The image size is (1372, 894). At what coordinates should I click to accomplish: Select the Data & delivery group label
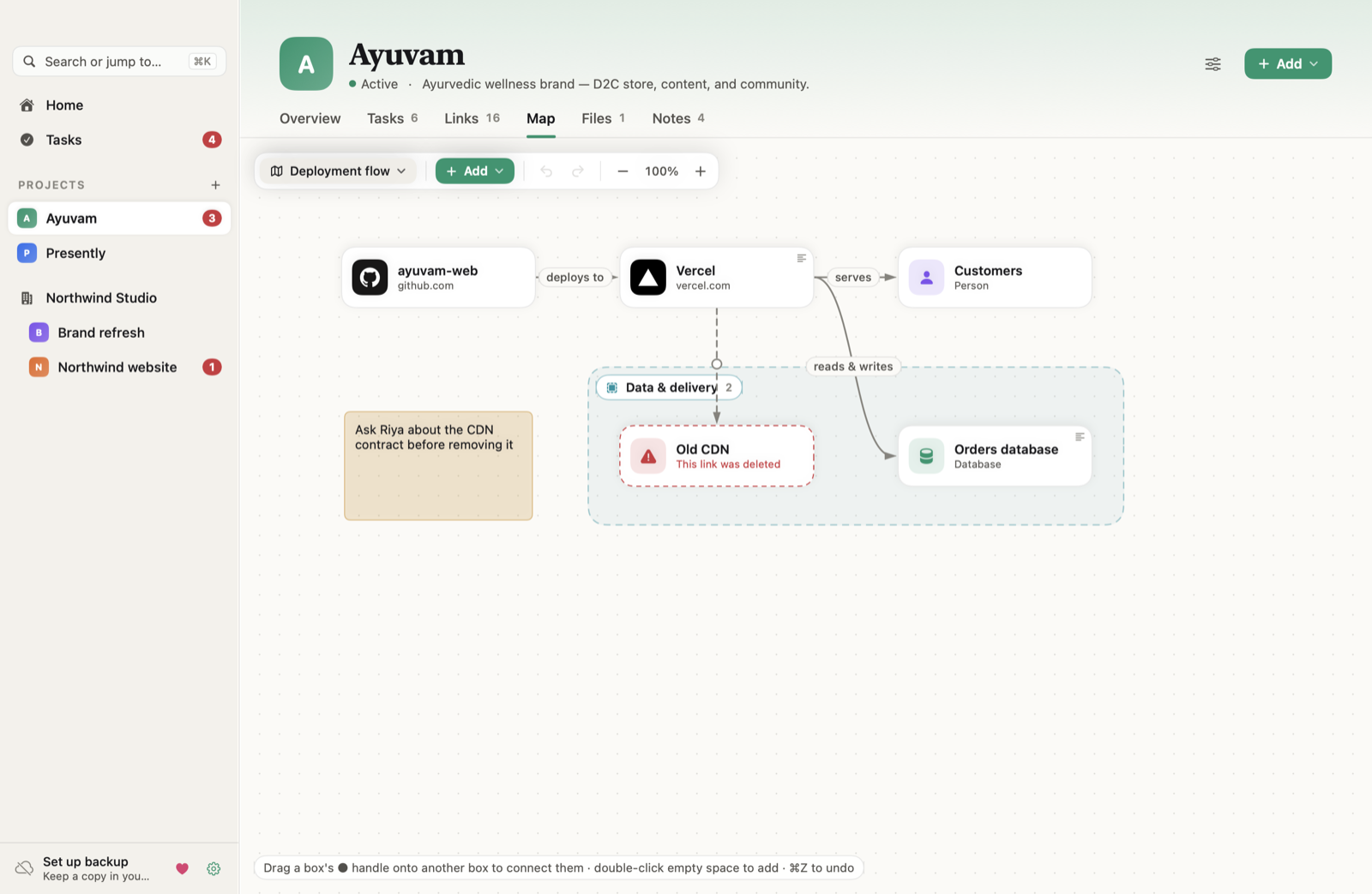pos(669,387)
